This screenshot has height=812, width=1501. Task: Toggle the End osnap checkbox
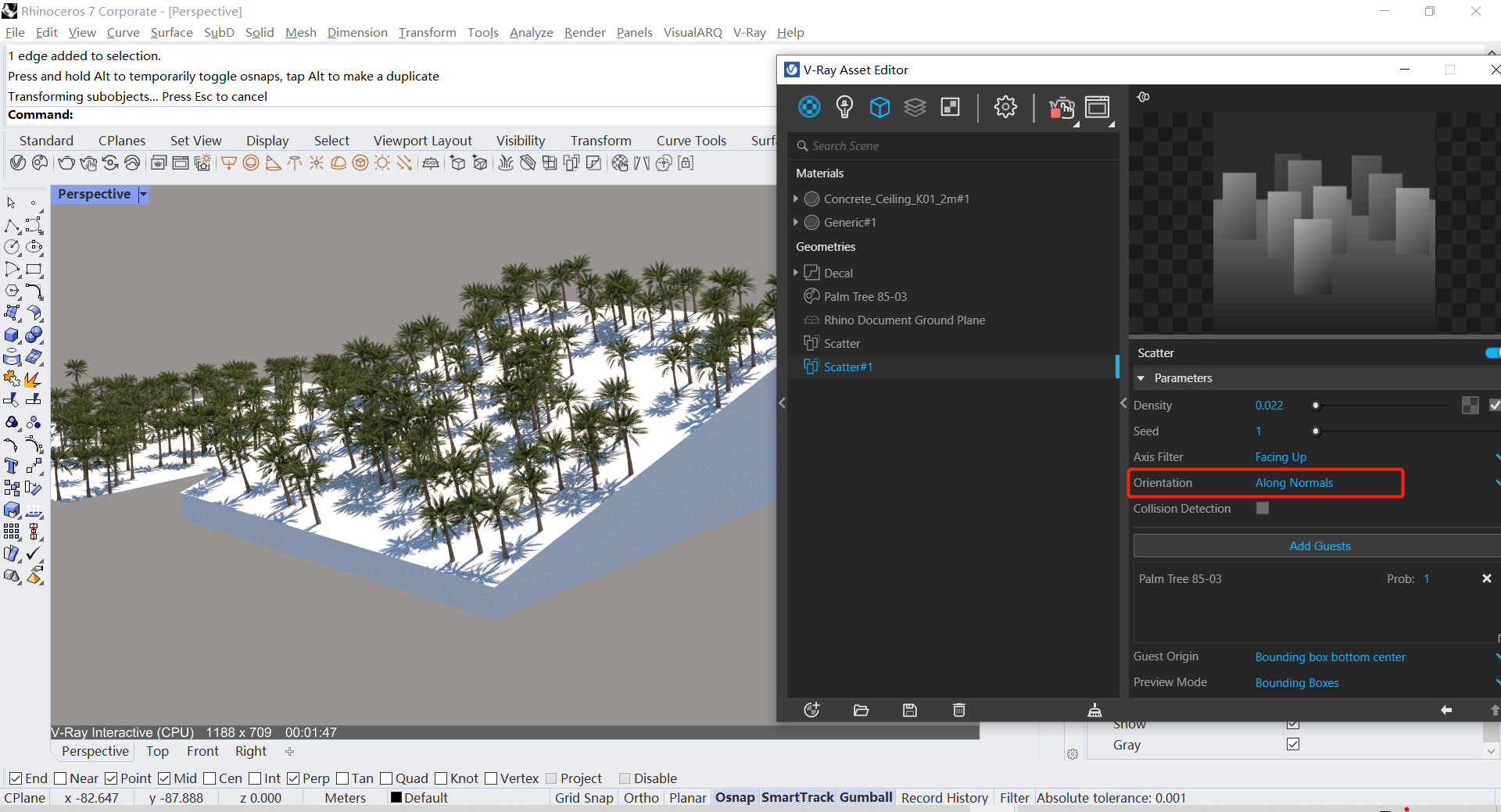click(15, 778)
